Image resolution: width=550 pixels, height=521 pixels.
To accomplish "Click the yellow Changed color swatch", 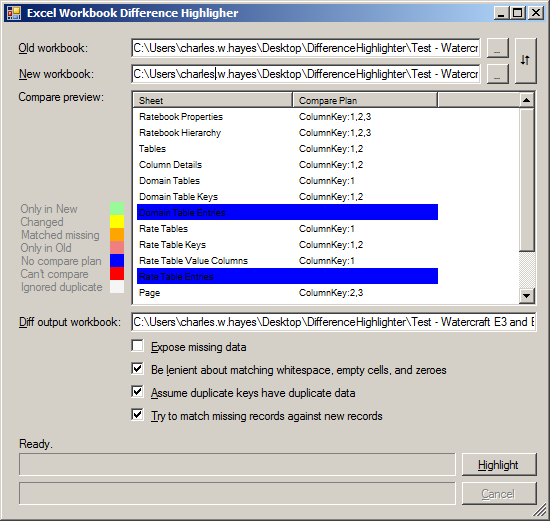I will click(117, 221).
